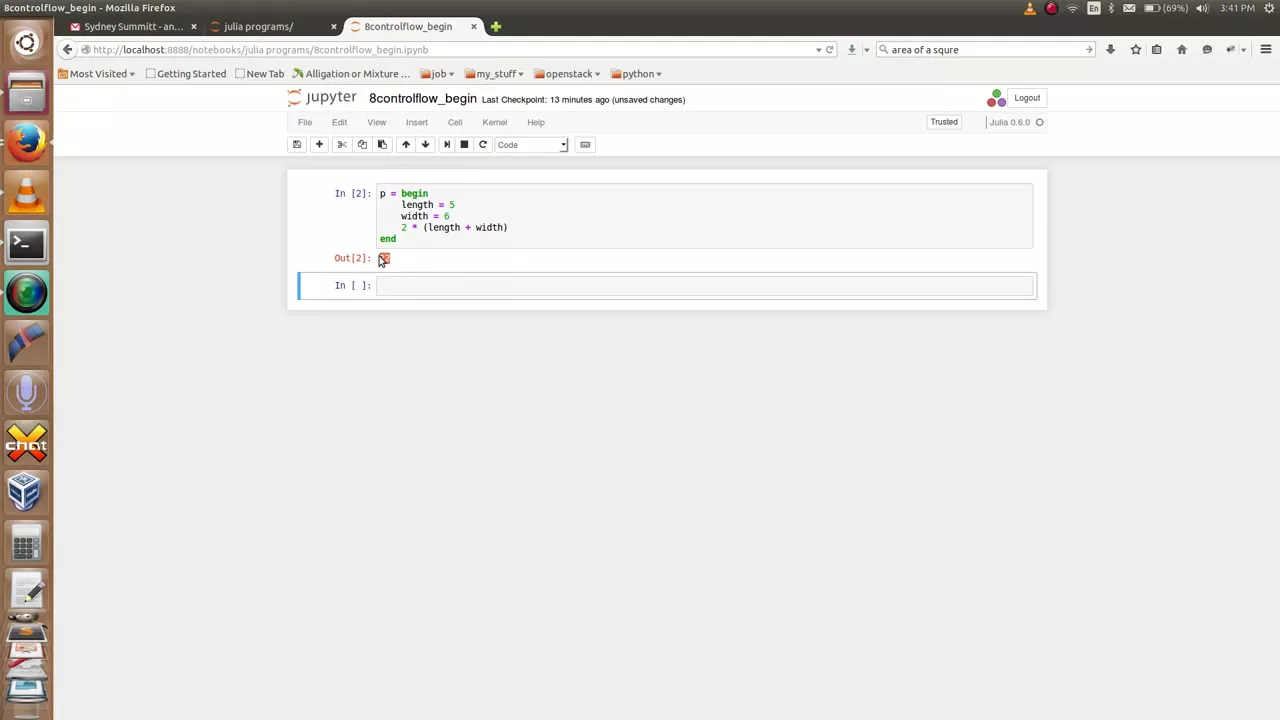1280x720 pixels.
Task: Restart the kernel with the circular arrow icon
Action: tap(483, 145)
